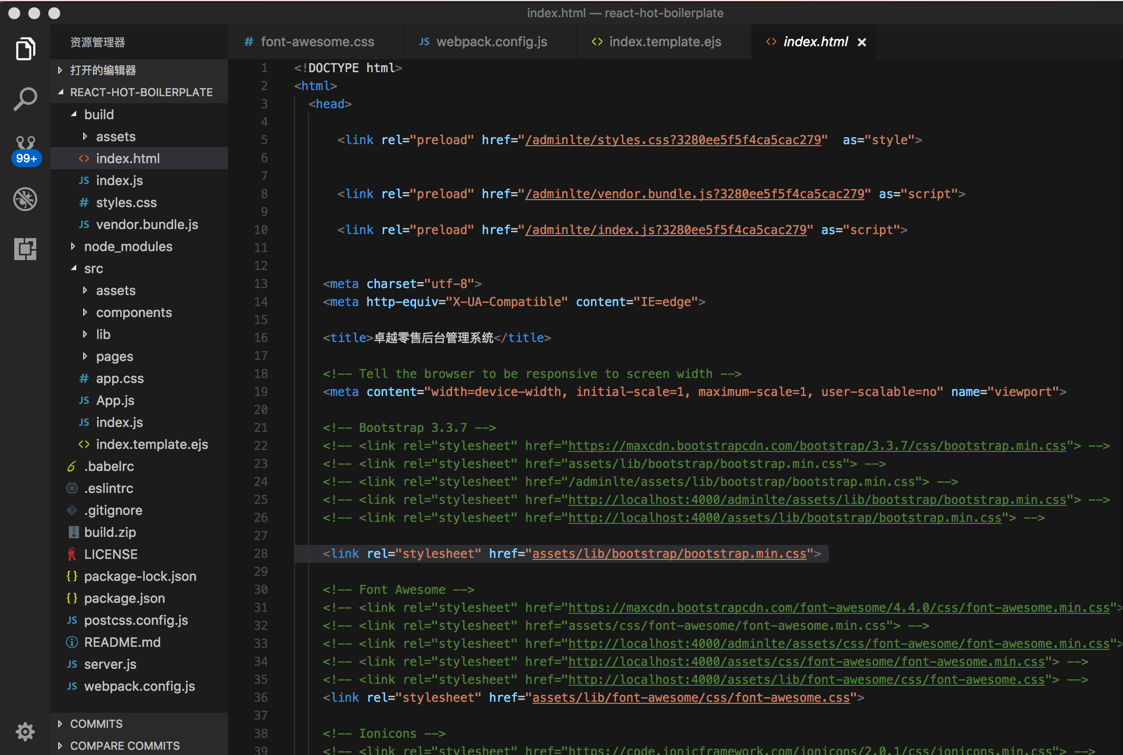Open the Extensions view icon

click(25, 248)
